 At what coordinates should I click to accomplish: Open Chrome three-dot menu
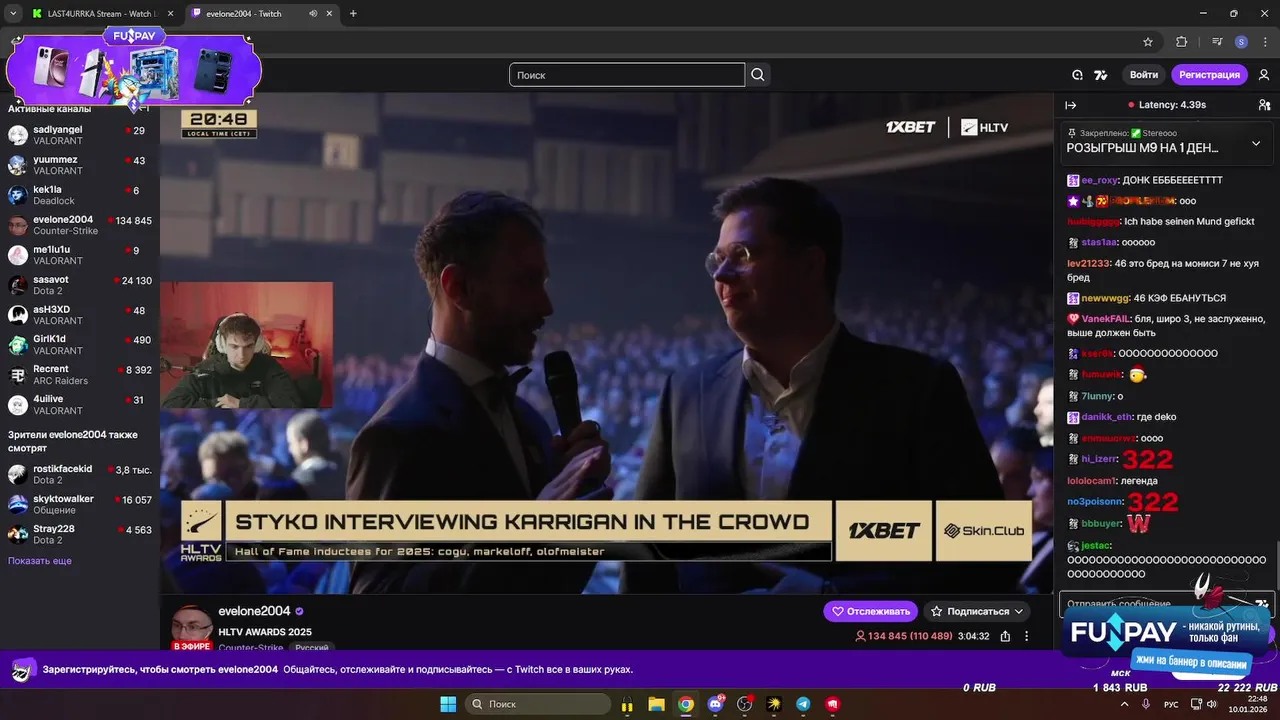coord(1264,42)
